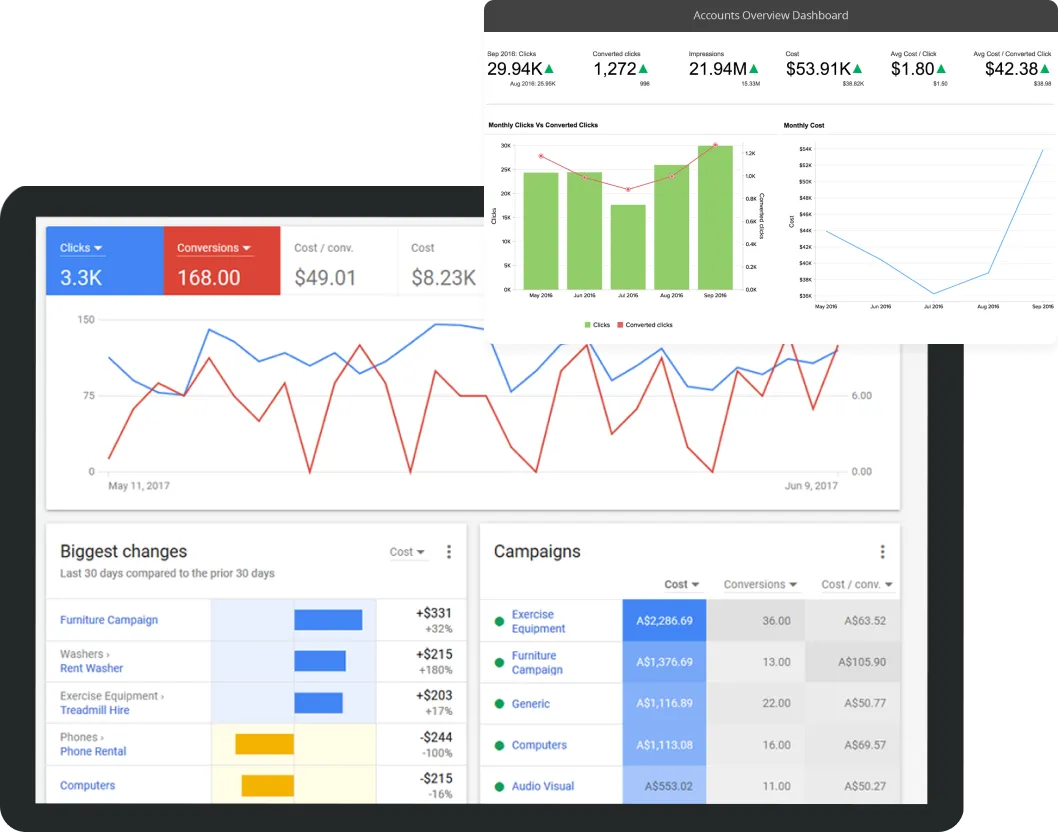
Task: Open the Furniture Campaign link in Biggest changes
Action: point(109,620)
